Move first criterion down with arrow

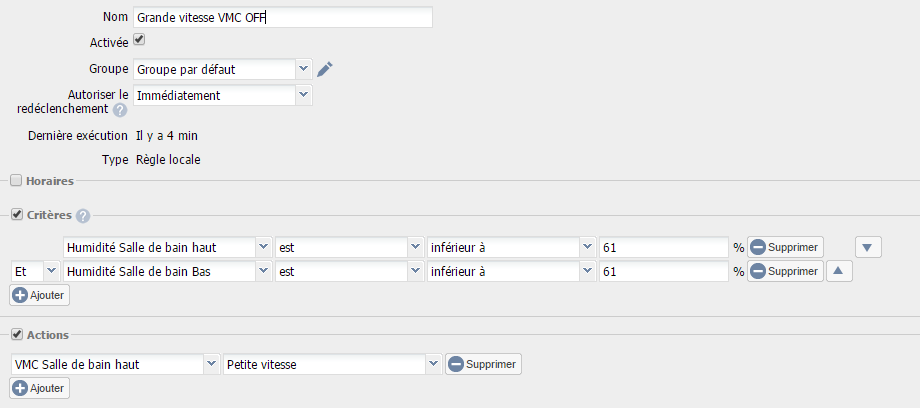[x=868, y=248]
